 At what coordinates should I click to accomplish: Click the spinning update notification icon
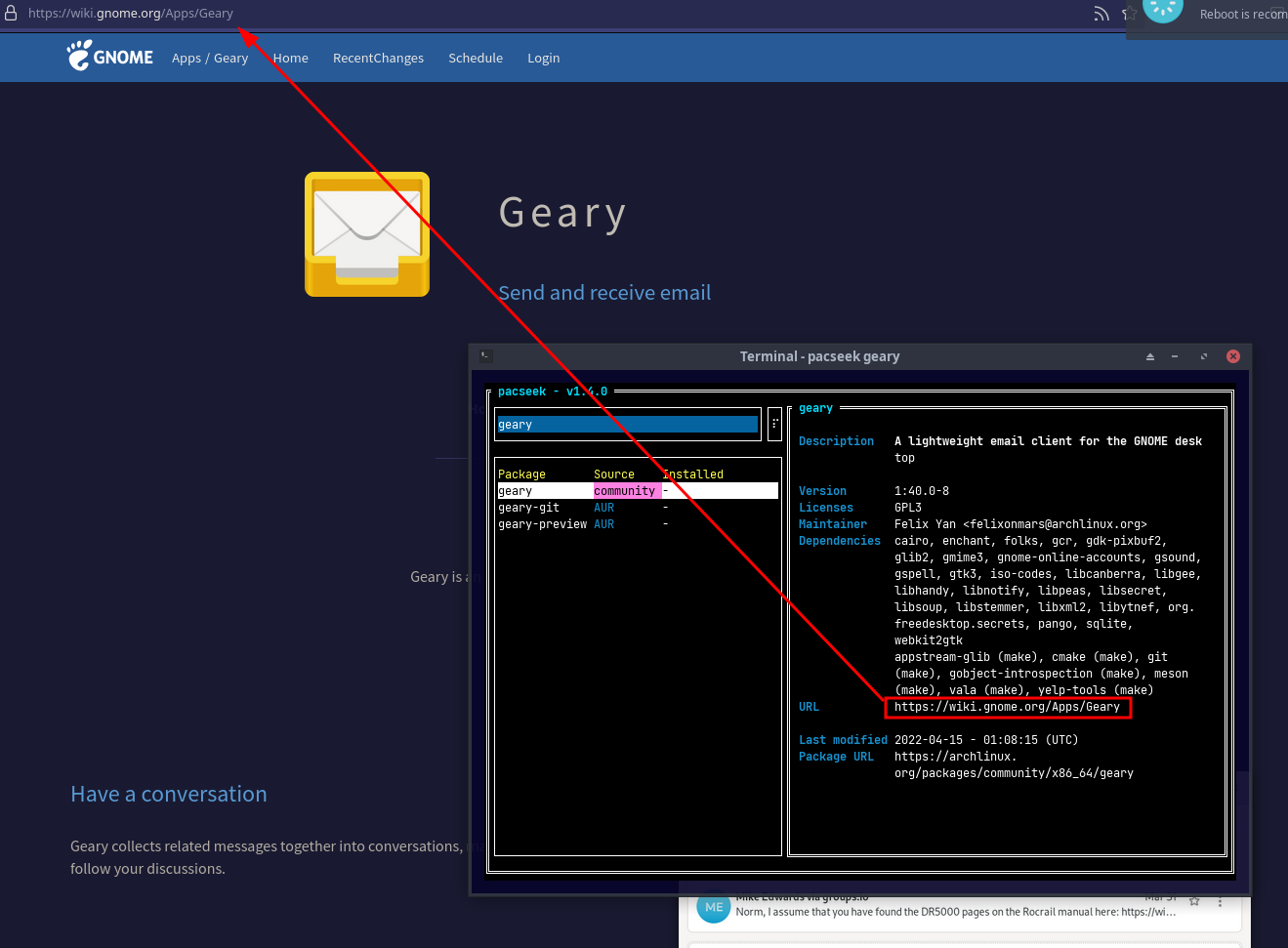tap(1162, 9)
